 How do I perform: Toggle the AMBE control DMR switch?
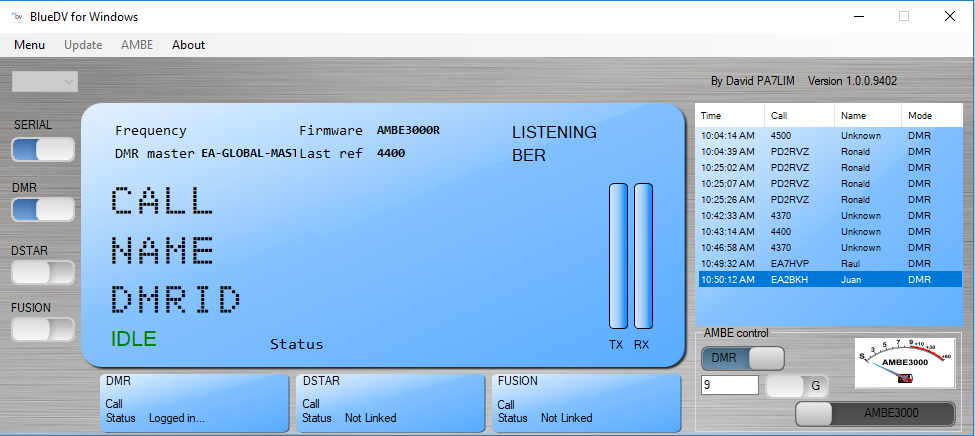click(x=743, y=358)
